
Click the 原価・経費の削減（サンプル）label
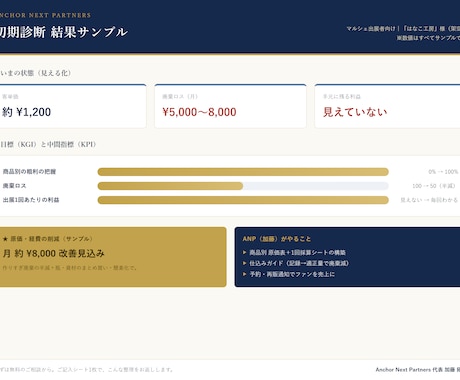pos(52,239)
